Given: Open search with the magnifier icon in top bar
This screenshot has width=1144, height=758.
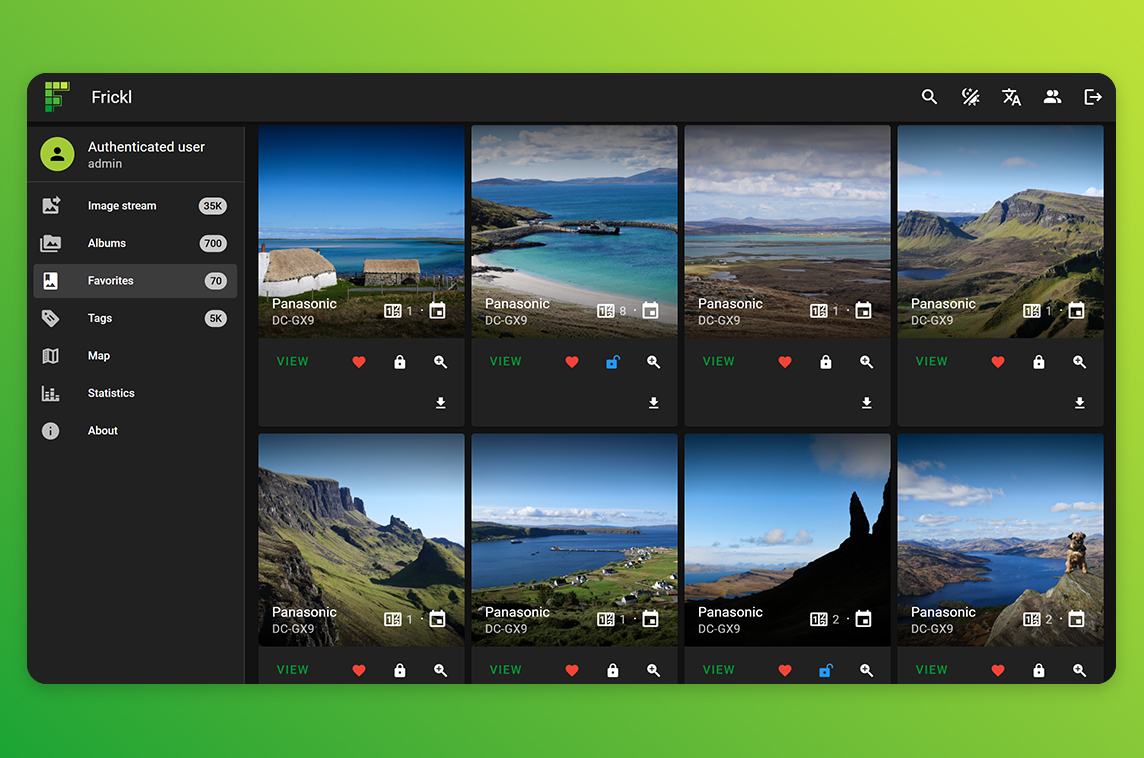Looking at the screenshot, I should (929, 97).
